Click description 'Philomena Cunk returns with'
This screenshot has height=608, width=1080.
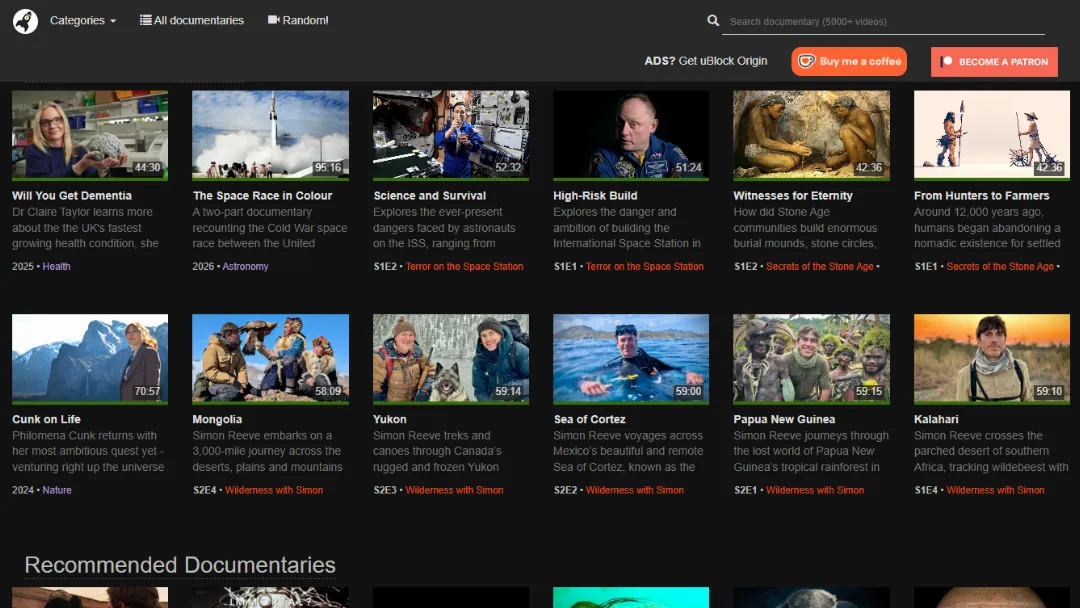[84, 436]
